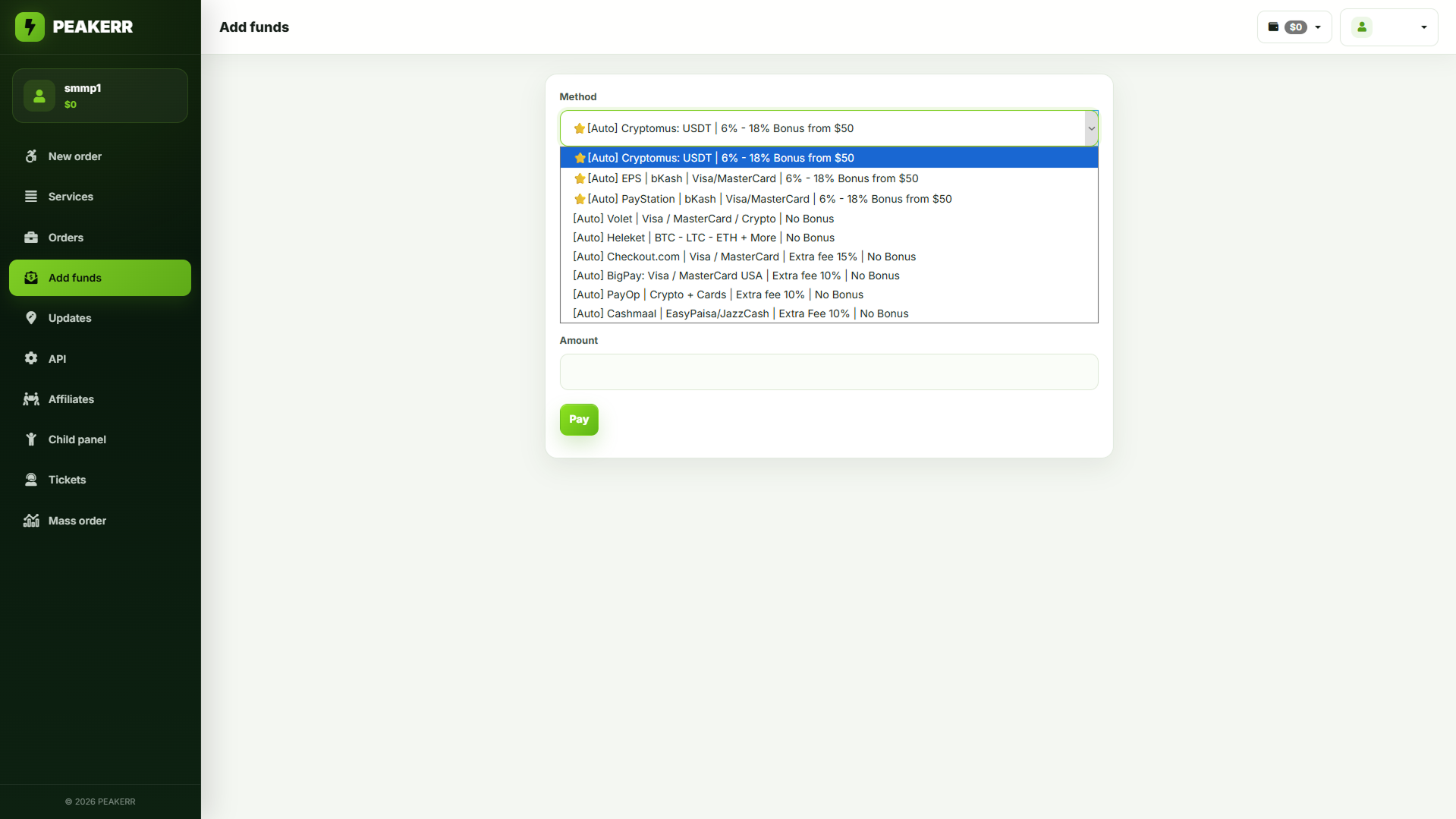
Task: Choose PayStation bKash payment option
Action: pyautogui.click(x=829, y=199)
